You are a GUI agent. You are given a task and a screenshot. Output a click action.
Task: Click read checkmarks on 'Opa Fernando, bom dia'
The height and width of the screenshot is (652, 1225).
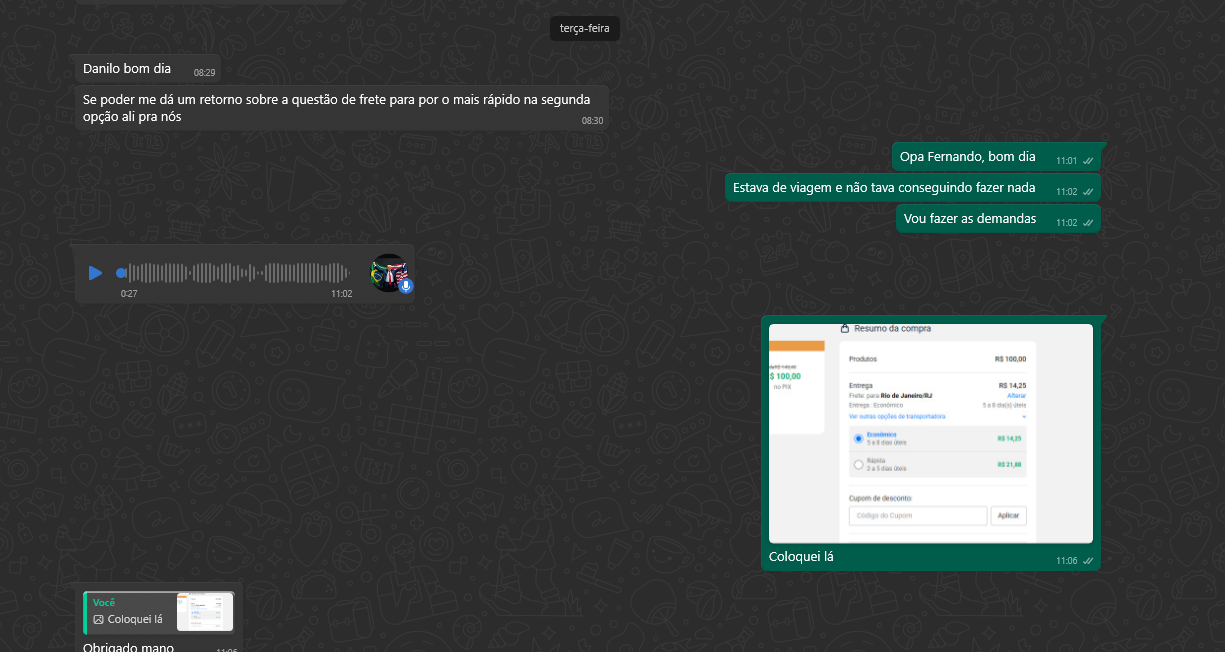point(1088,161)
